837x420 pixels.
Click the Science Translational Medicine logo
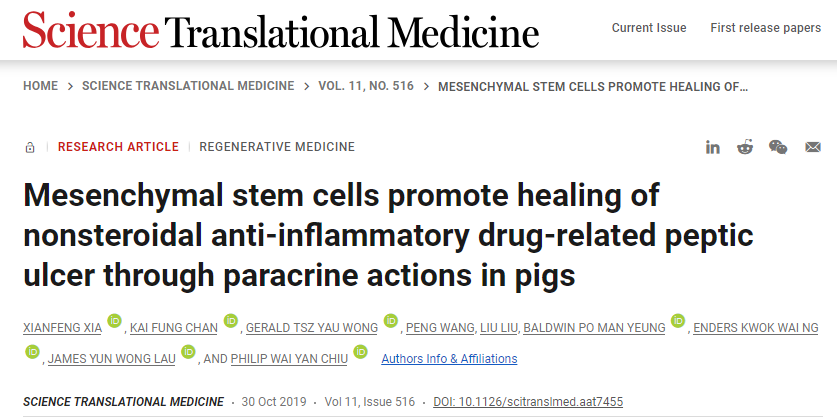(280, 32)
